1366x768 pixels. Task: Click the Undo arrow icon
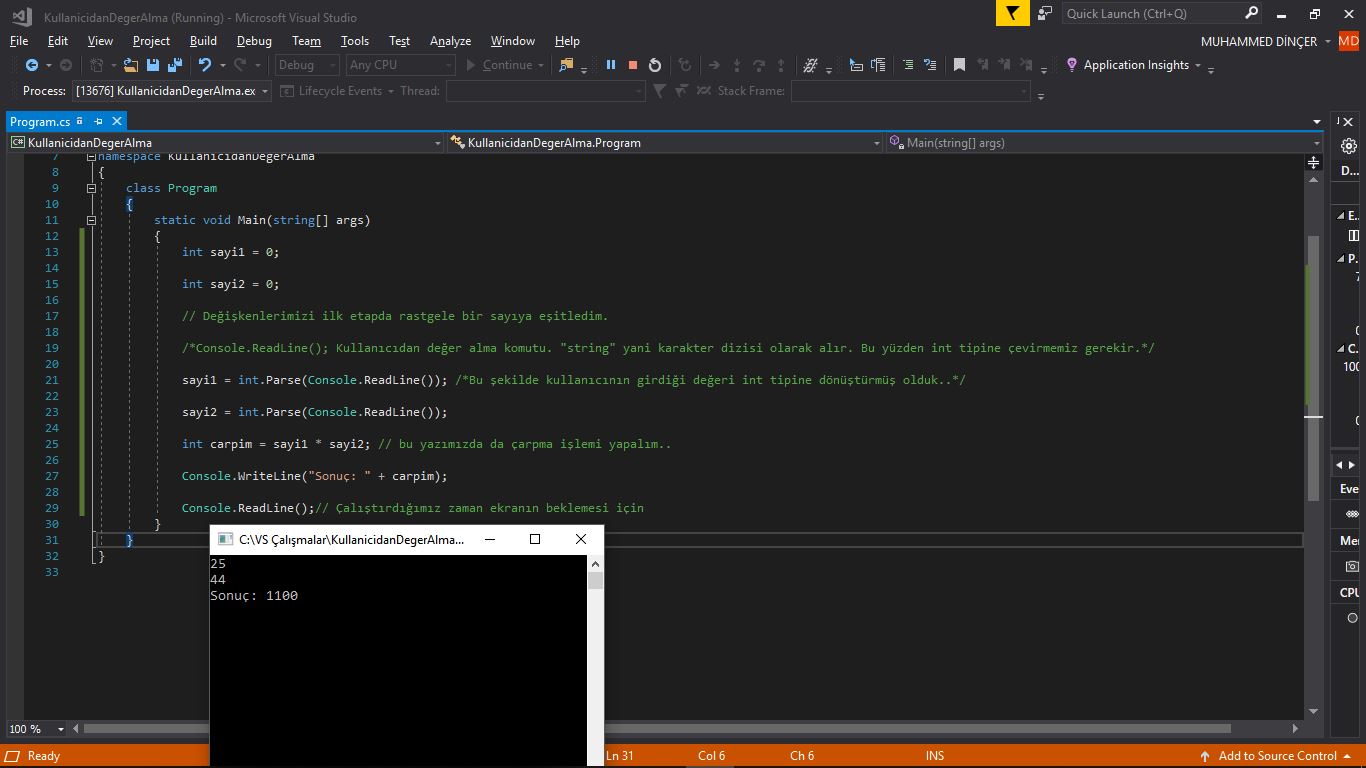click(205, 65)
